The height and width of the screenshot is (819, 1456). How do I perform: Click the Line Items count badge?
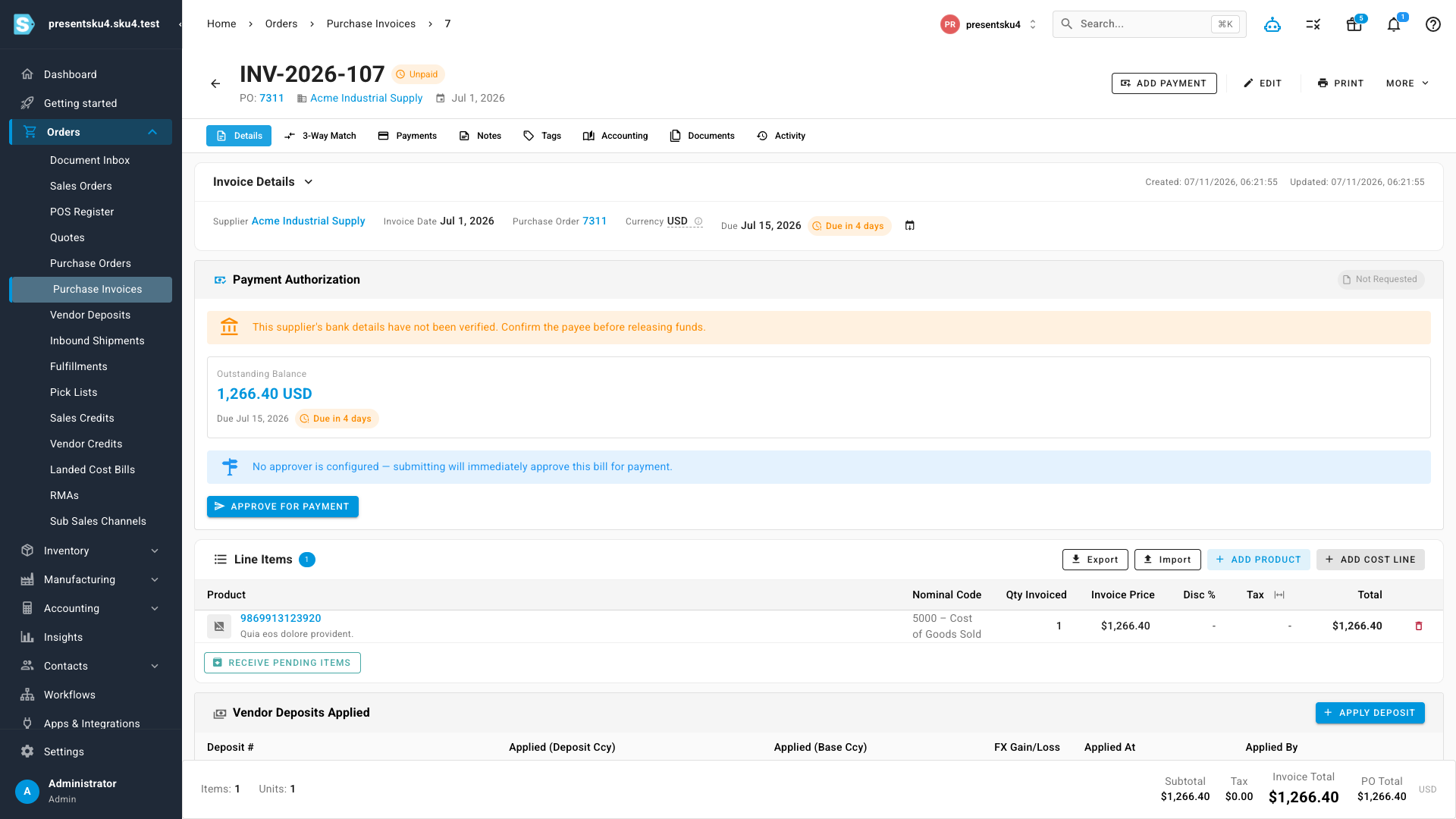point(307,560)
